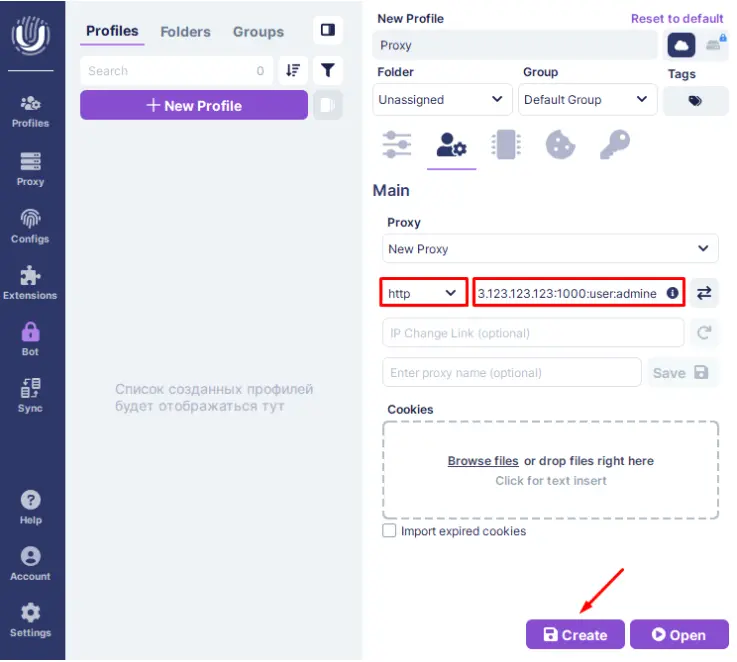Expand the Folder Unassigned dropdown
This screenshot has height=662, width=737.
(443, 100)
